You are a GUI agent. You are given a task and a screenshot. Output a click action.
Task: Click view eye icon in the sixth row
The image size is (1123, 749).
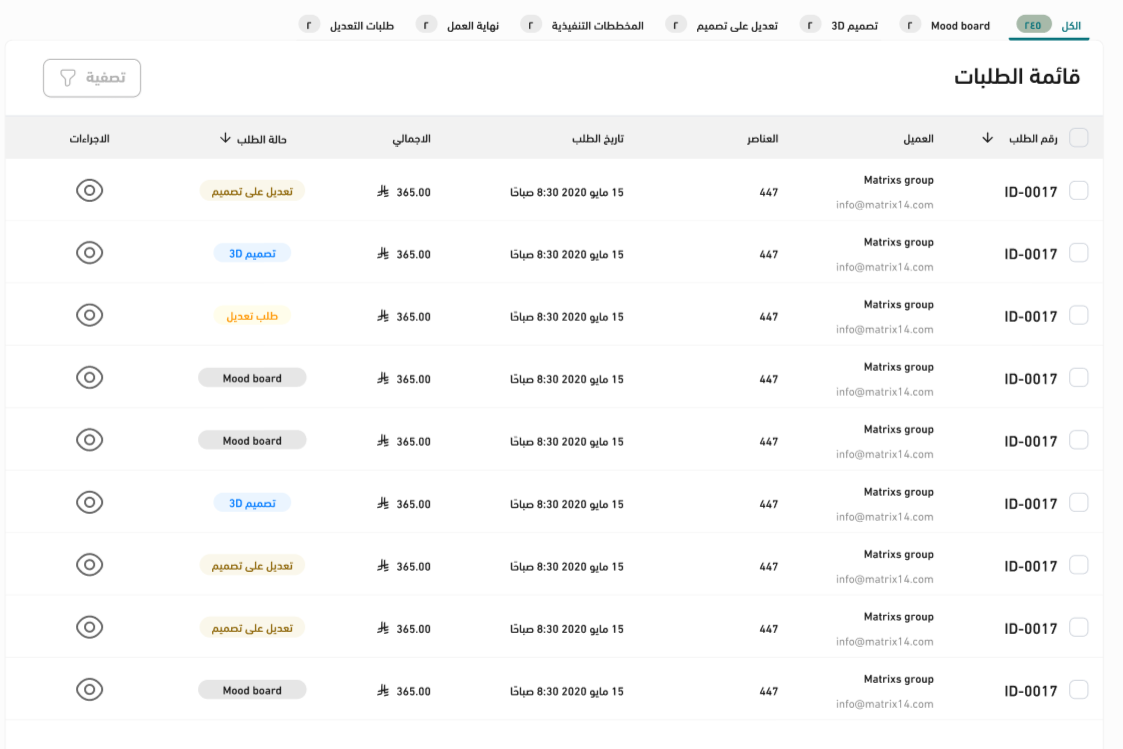(x=90, y=502)
